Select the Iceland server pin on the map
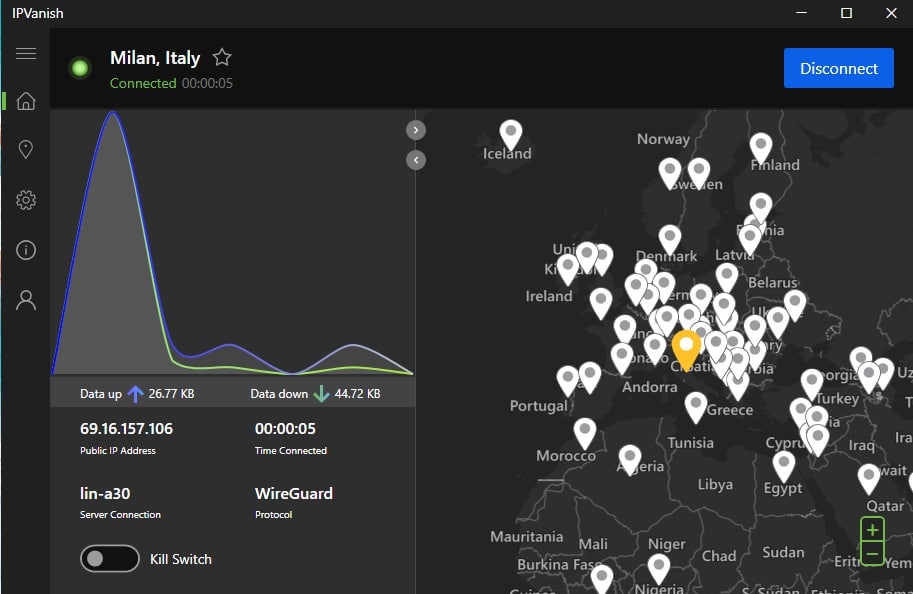This screenshot has height=594, width=913. click(511, 135)
